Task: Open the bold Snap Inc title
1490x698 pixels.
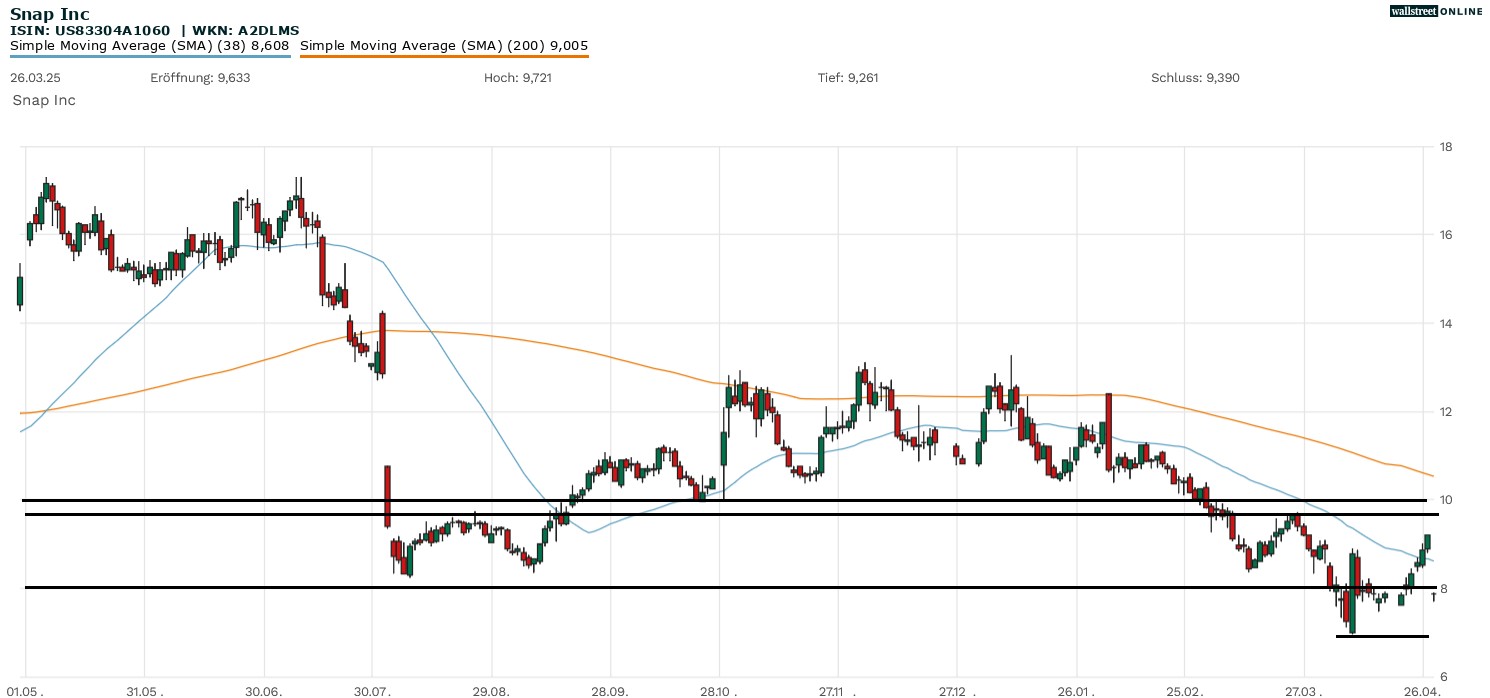Action: 49,14
